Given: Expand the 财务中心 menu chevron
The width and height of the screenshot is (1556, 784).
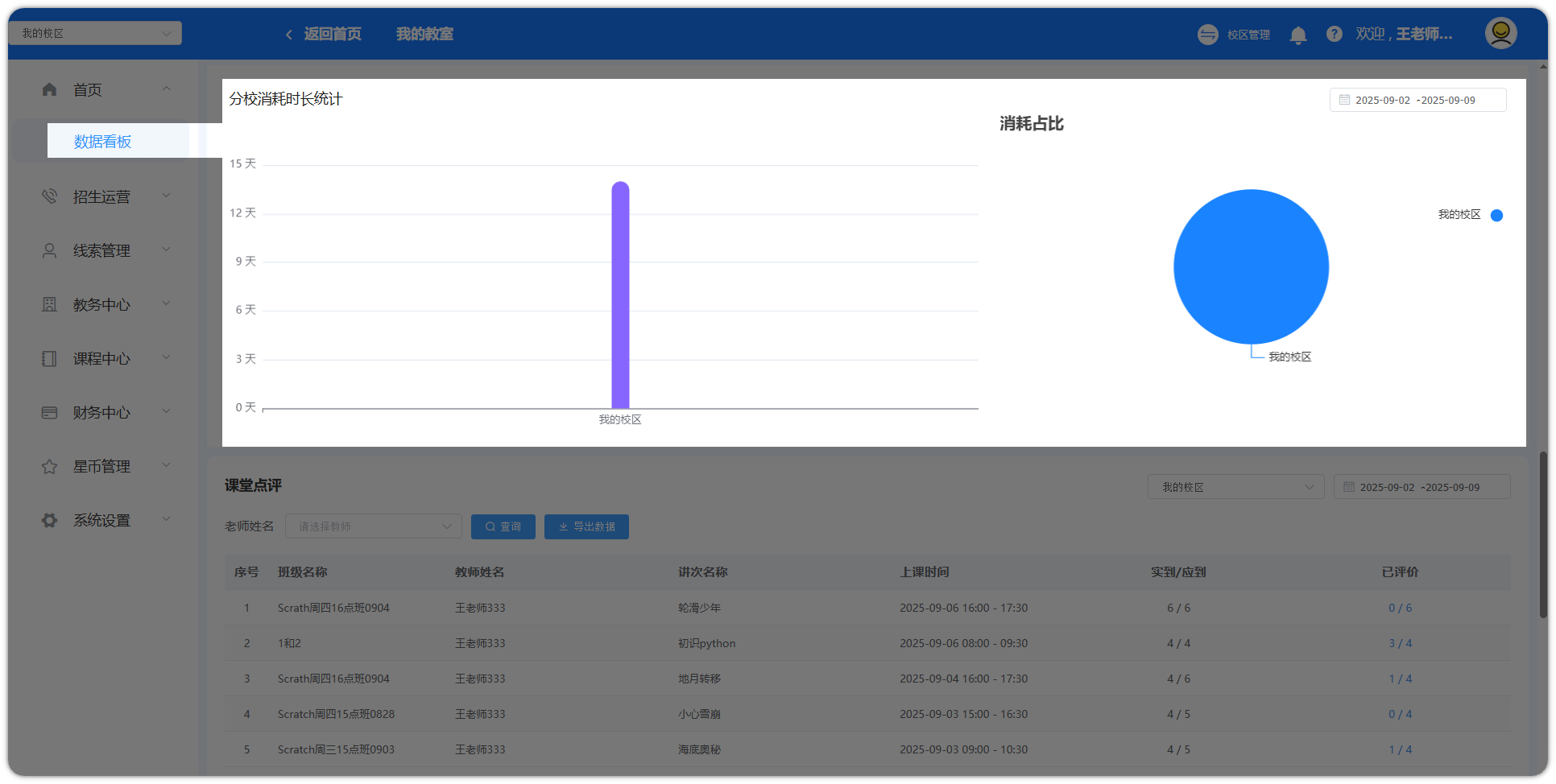Looking at the screenshot, I should [x=167, y=411].
